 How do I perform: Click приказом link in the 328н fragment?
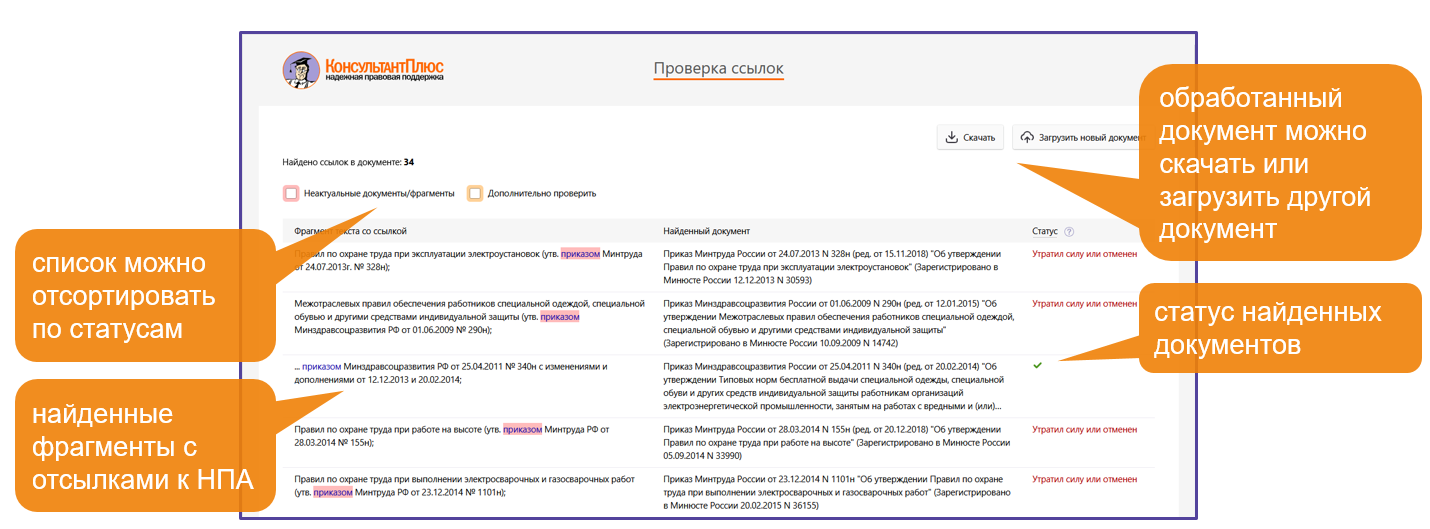(580, 254)
